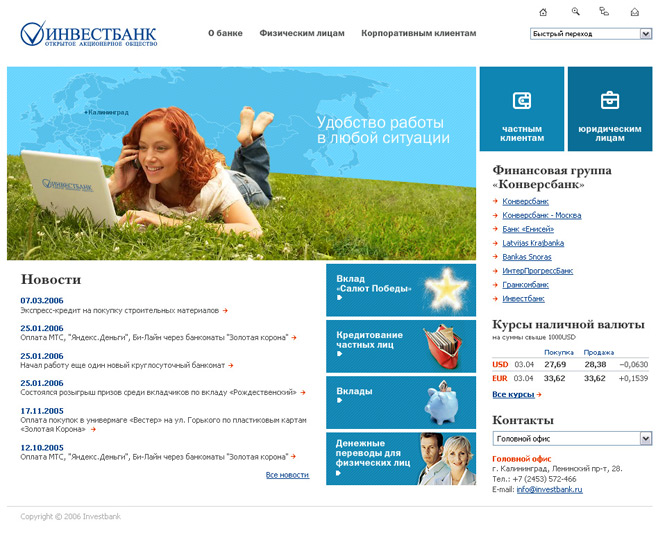Click the info@investbank.ru email link
Screen dimensions: 659x549
coord(549,489)
